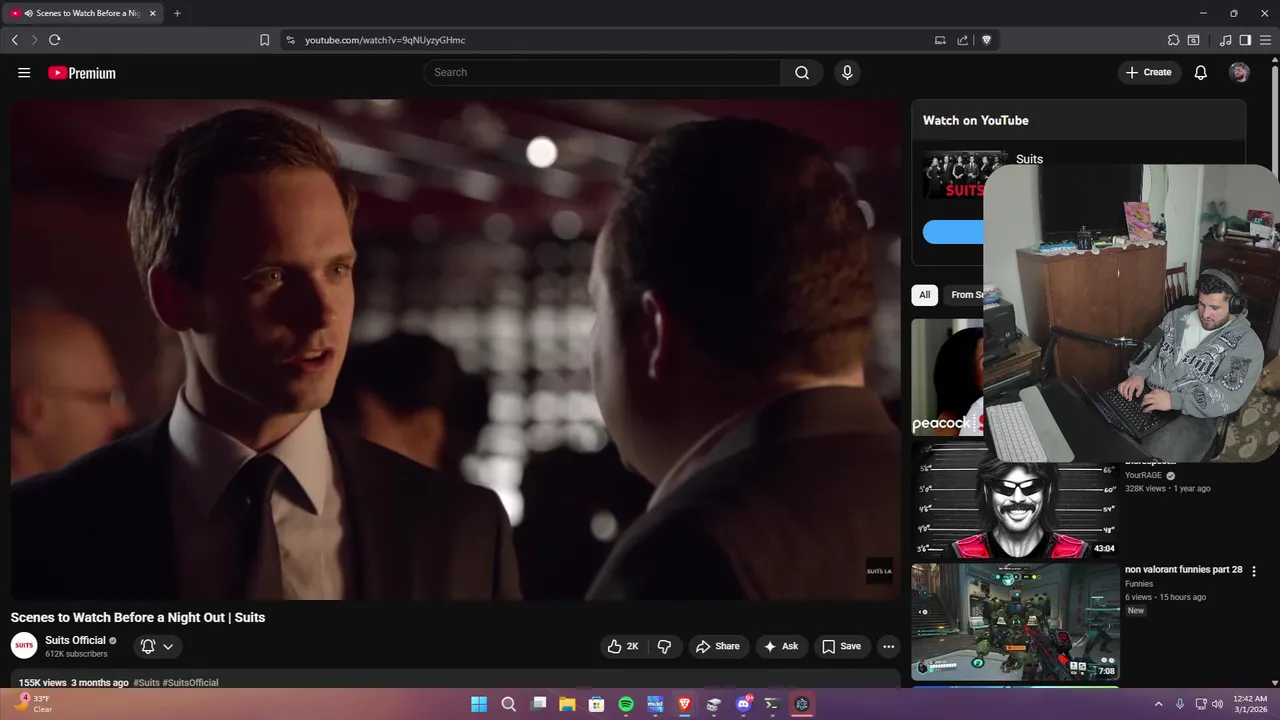Select the youtube.com address bar URL
Viewport: 1280px width, 720px height.
385,40
